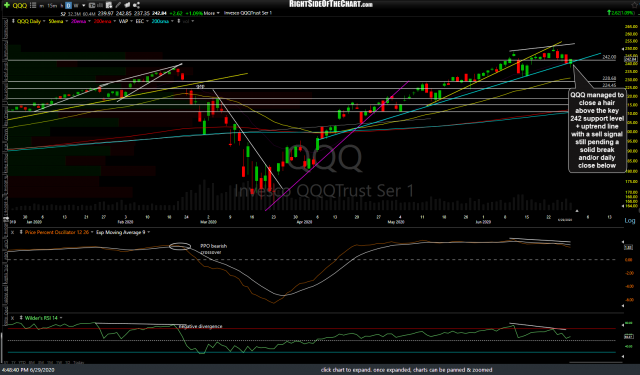Click 'Invesco QQQTrust Ser 1' name in header
Screen dimensions: 640x375
pos(248,13)
